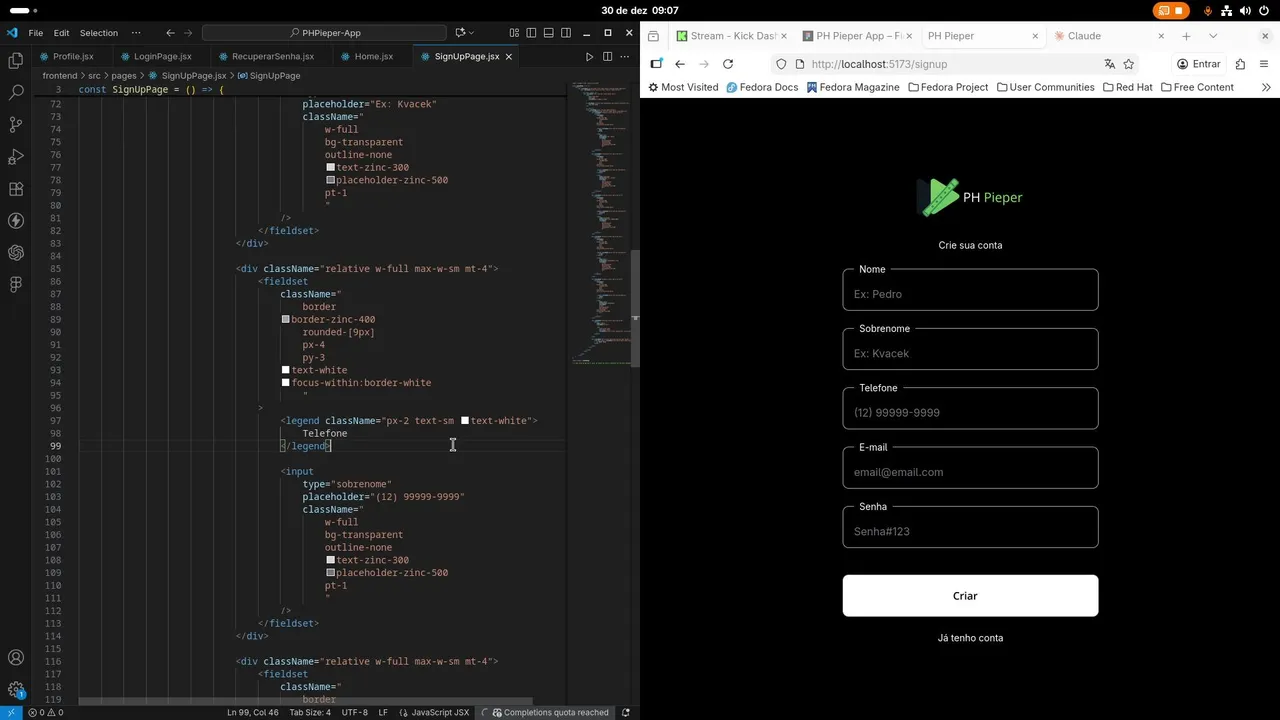Open the lightning-bolt icon in the activity bar
This screenshot has width=1280, height=720.
(x=15, y=221)
